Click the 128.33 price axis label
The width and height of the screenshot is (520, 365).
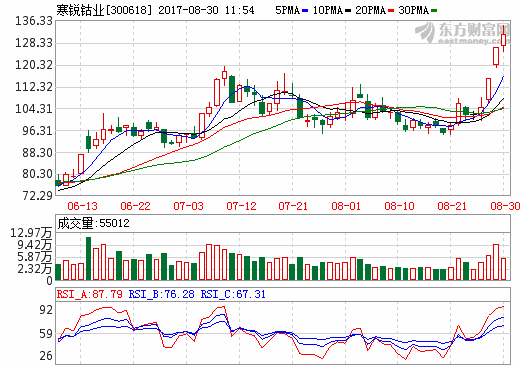coord(34,43)
